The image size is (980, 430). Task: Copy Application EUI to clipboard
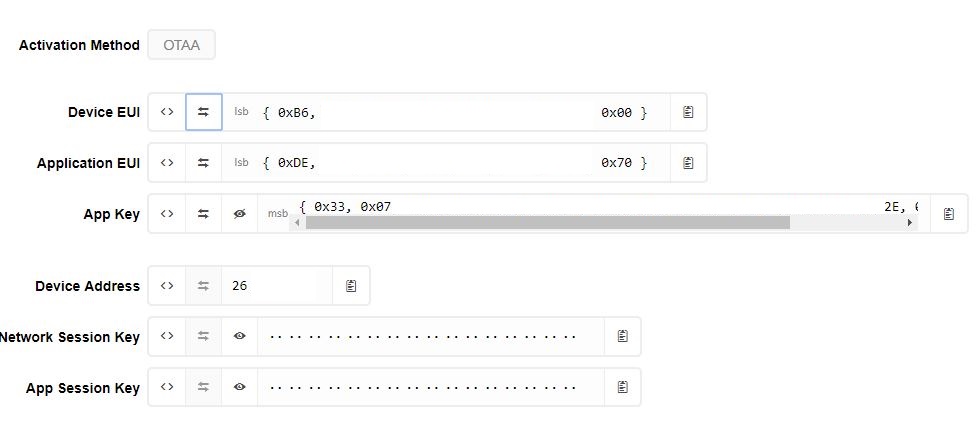688,162
